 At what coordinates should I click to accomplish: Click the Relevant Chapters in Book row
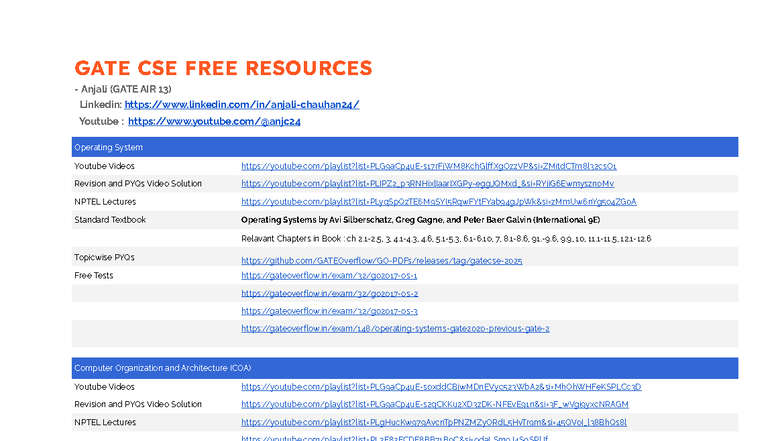pyautogui.click(x=404, y=238)
